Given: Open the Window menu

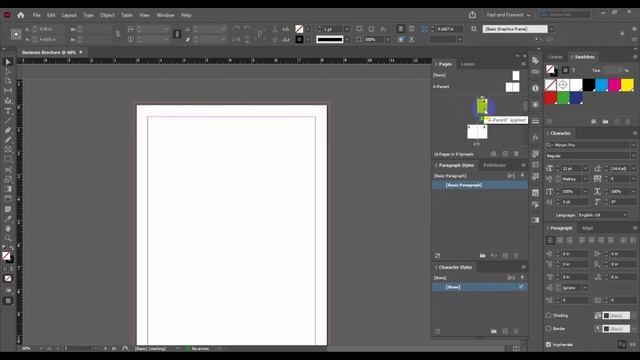Looking at the screenshot, I should (165, 15).
